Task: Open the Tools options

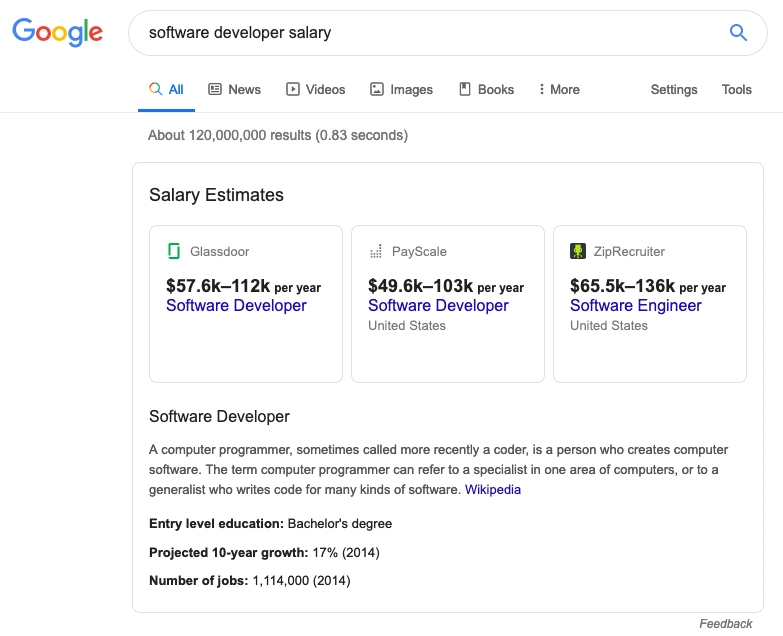Action: (x=737, y=89)
